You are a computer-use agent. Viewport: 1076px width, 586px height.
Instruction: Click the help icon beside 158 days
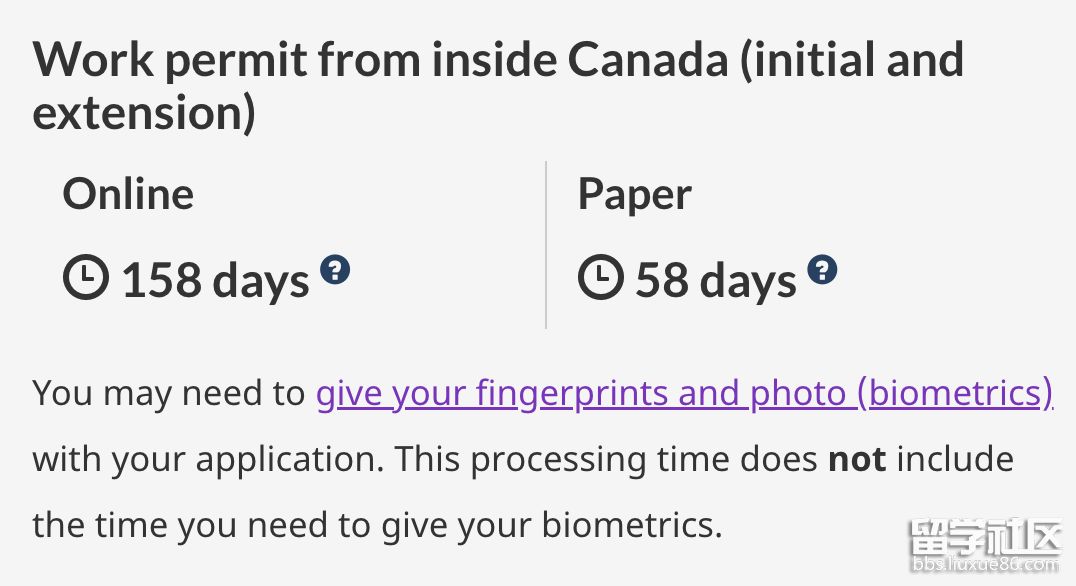pyautogui.click(x=335, y=270)
